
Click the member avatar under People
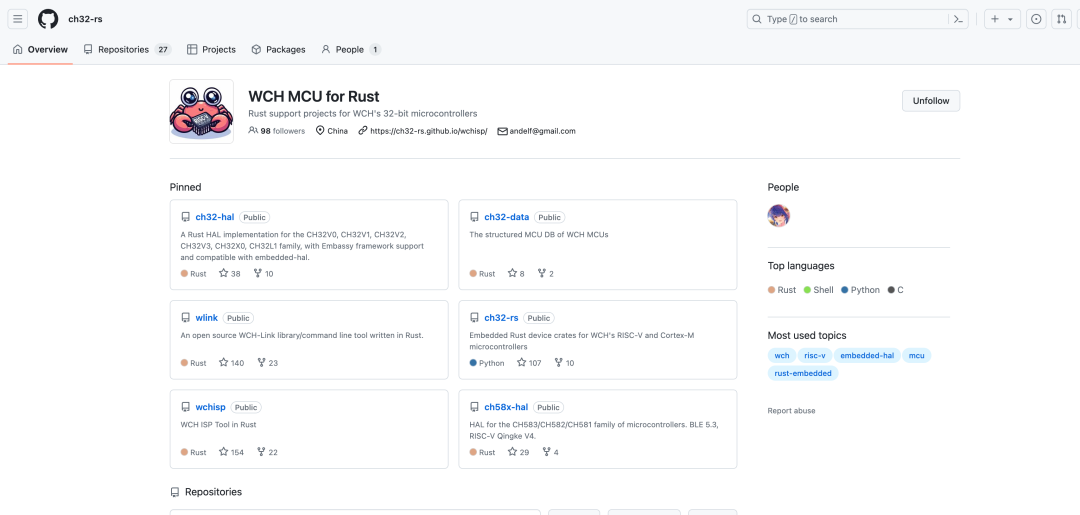[778, 216]
